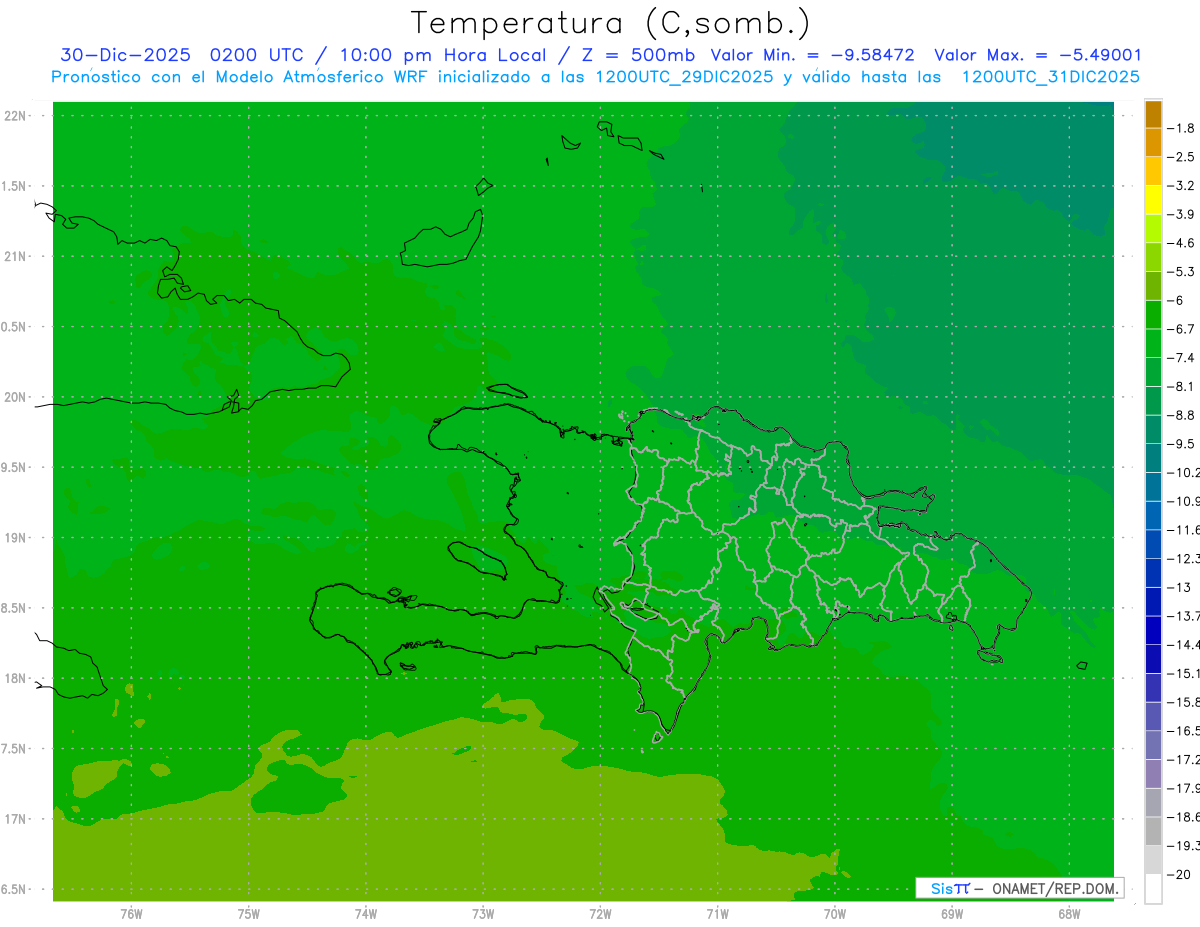
Task: Click the '-1.8' legend value
Action: tap(1181, 128)
